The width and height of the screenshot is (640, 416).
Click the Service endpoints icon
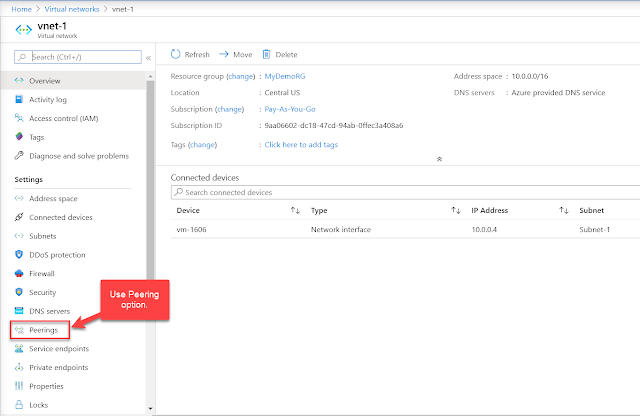19,348
